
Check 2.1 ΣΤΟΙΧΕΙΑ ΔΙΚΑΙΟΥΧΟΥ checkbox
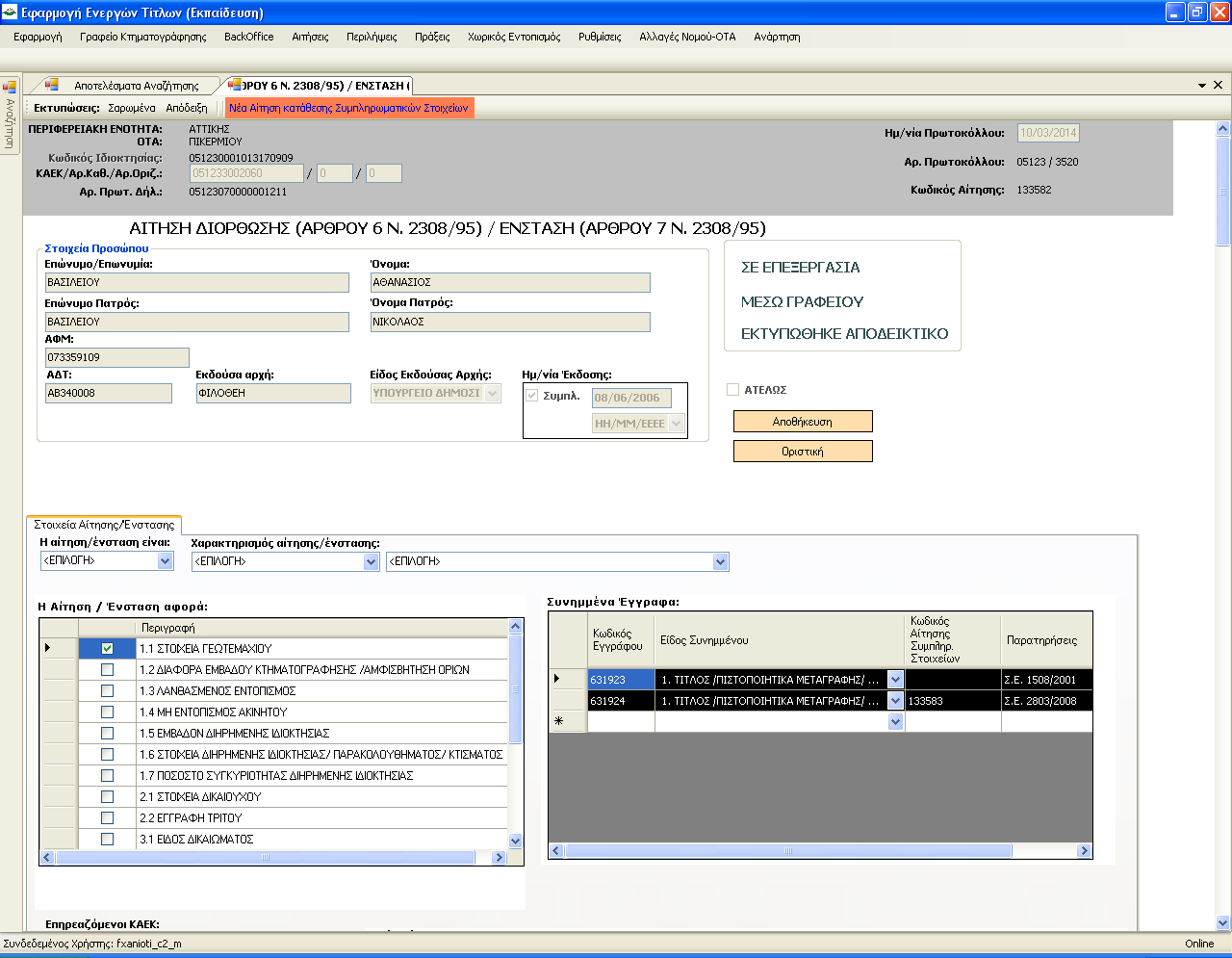click(x=107, y=797)
